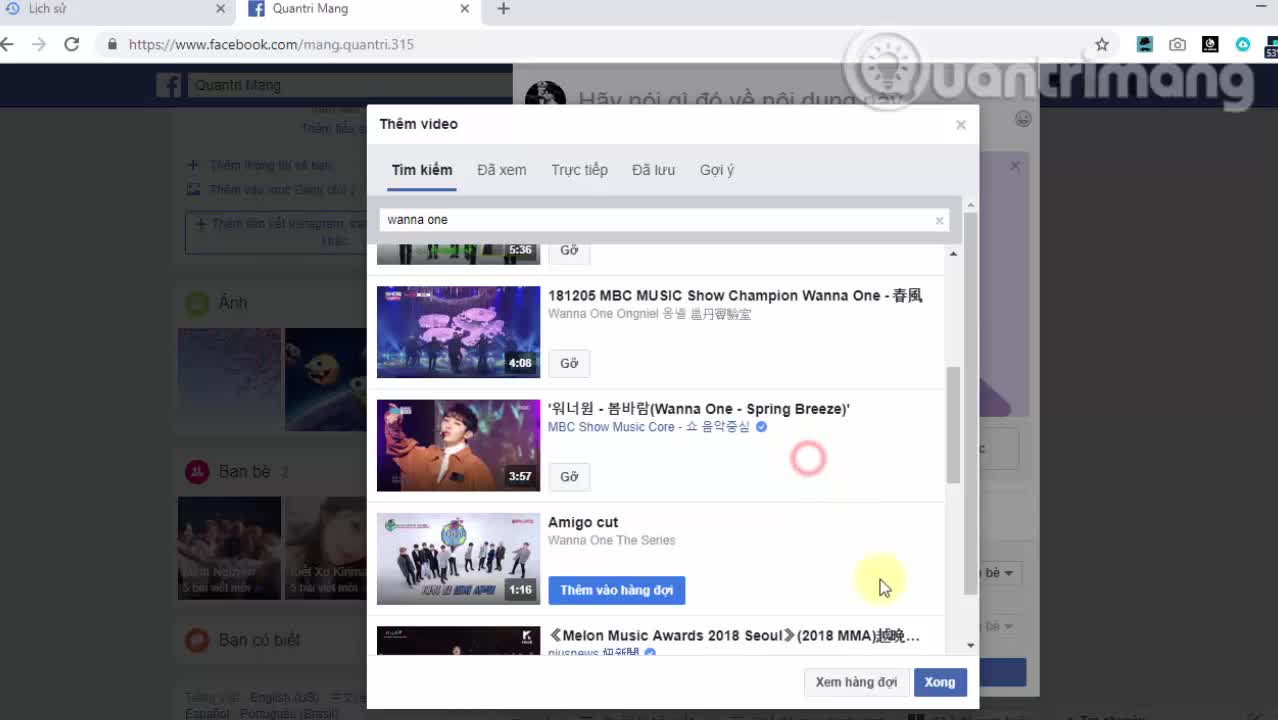Click Xem hàng đợi button
Image resolution: width=1278 pixels, height=720 pixels.
coord(856,682)
